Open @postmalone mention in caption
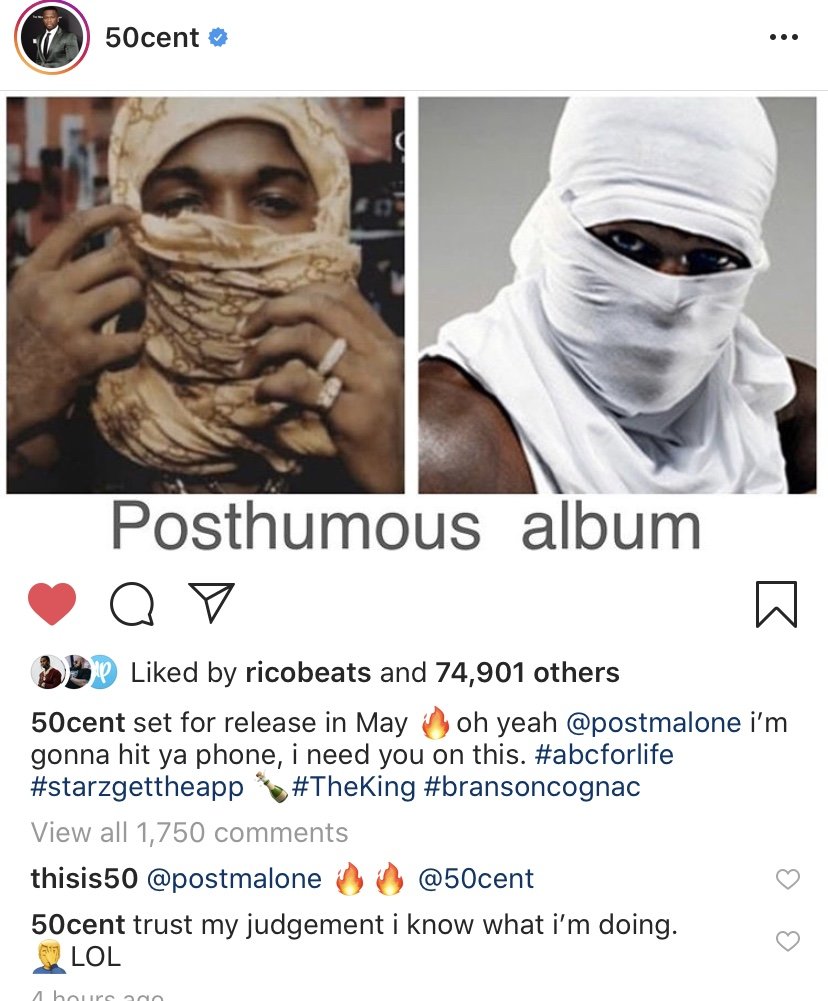The image size is (828, 1001). (x=654, y=723)
